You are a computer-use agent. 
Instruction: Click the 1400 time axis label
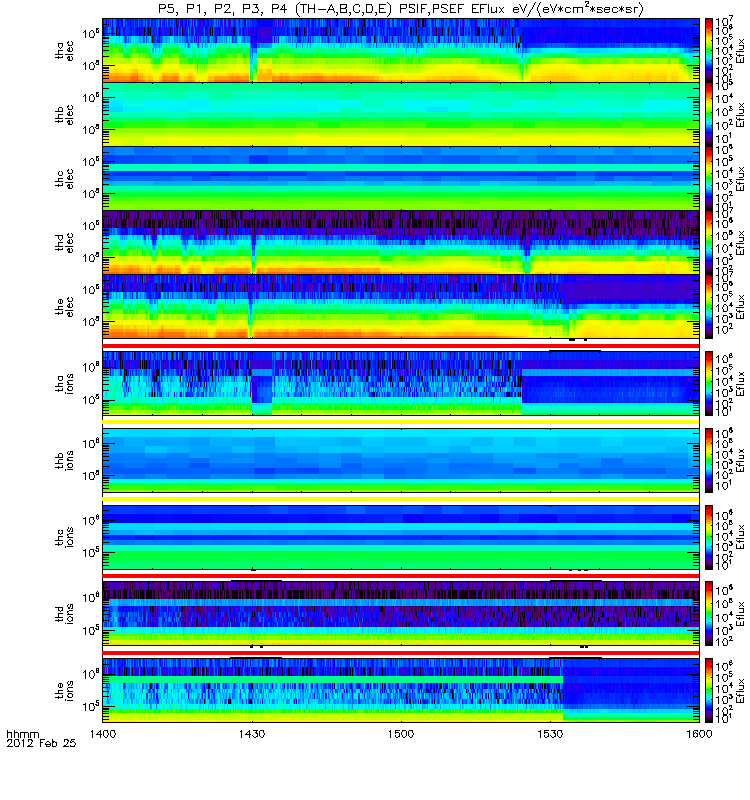pos(103,734)
